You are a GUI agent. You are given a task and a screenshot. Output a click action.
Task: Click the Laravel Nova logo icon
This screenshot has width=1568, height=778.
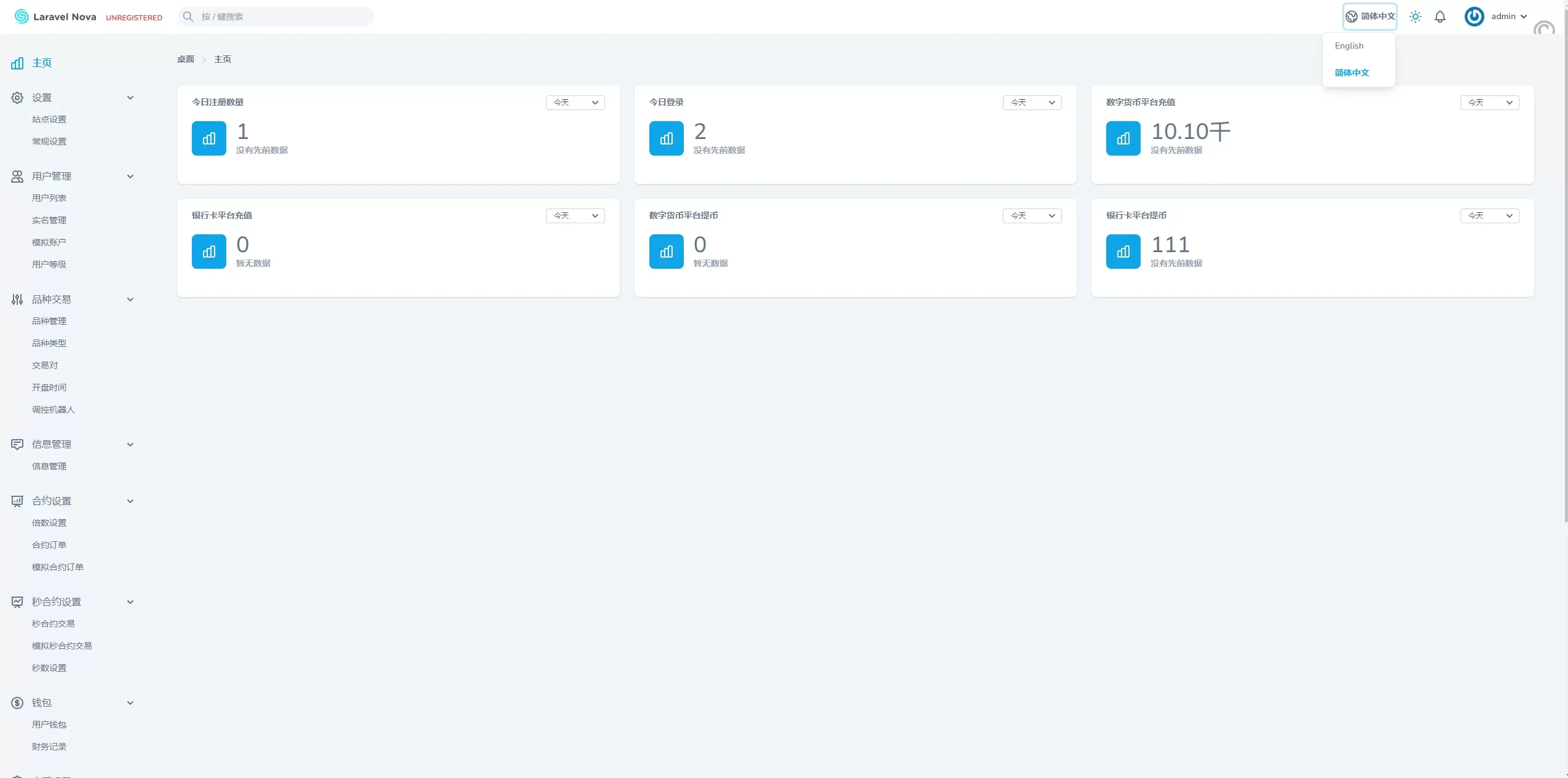click(22, 17)
